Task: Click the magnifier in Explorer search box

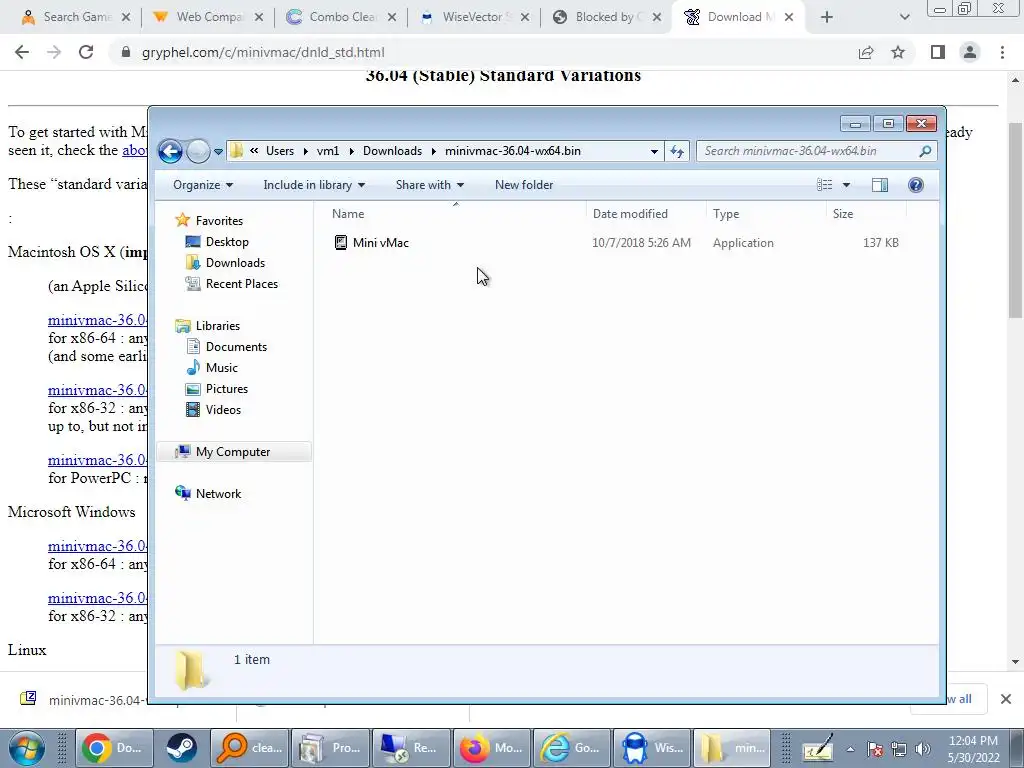Action: click(925, 152)
